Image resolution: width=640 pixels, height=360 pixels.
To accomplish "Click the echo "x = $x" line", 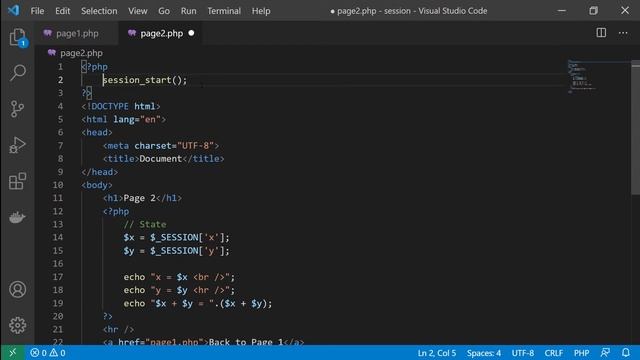I will (179, 277).
